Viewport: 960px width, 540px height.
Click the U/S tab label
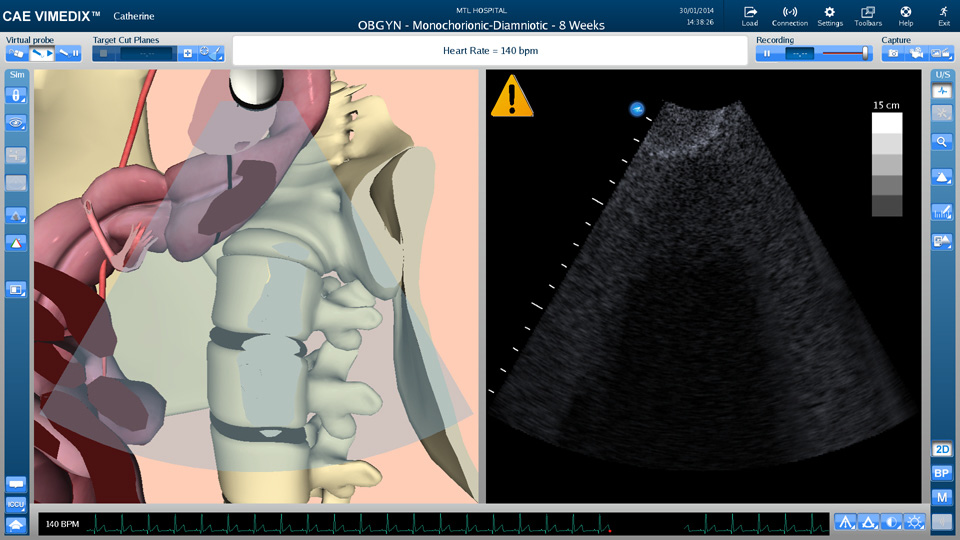(943, 75)
